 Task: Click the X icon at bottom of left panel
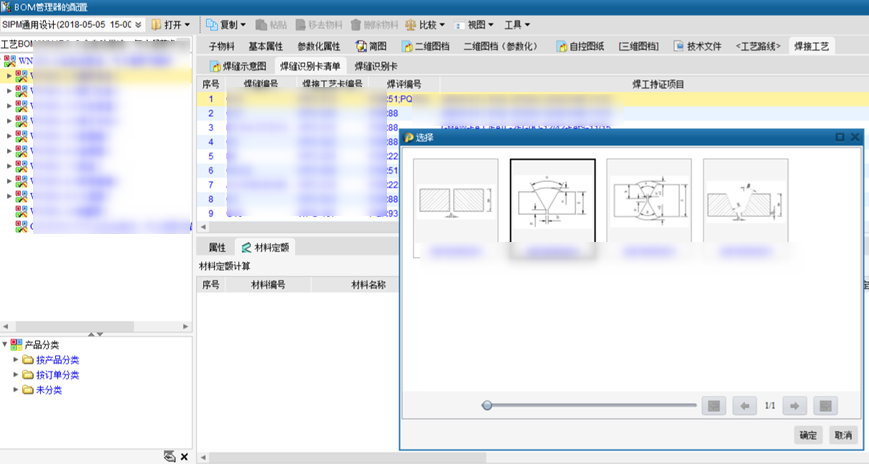click(184, 457)
